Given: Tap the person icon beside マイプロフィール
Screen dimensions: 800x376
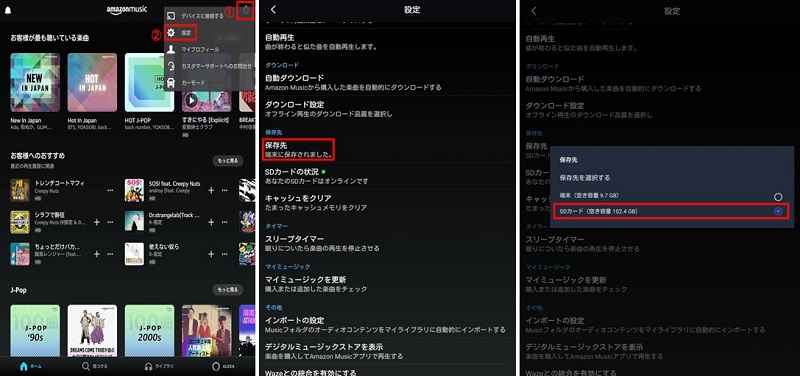Looking at the screenshot, I should (x=171, y=49).
